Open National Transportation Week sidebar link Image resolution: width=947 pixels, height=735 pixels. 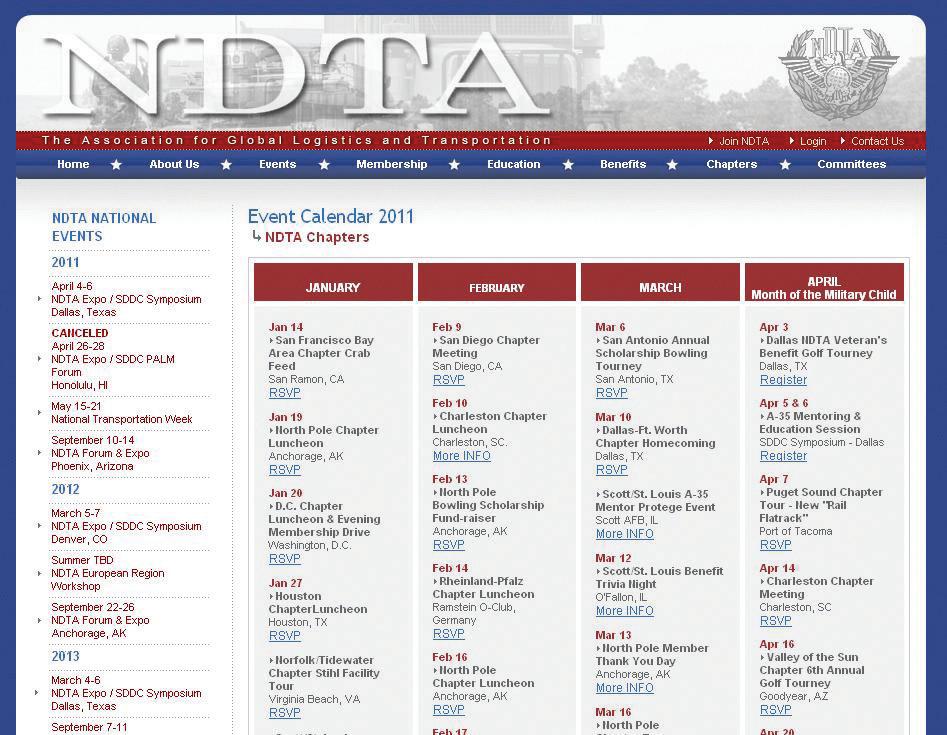coord(121,412)
